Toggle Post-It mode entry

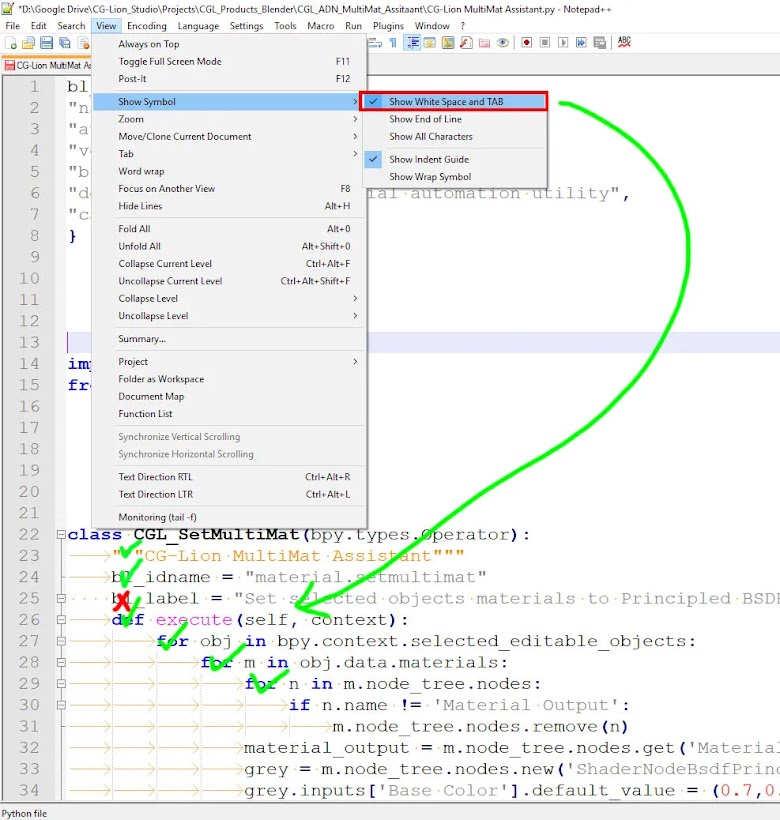click(229, 78)
